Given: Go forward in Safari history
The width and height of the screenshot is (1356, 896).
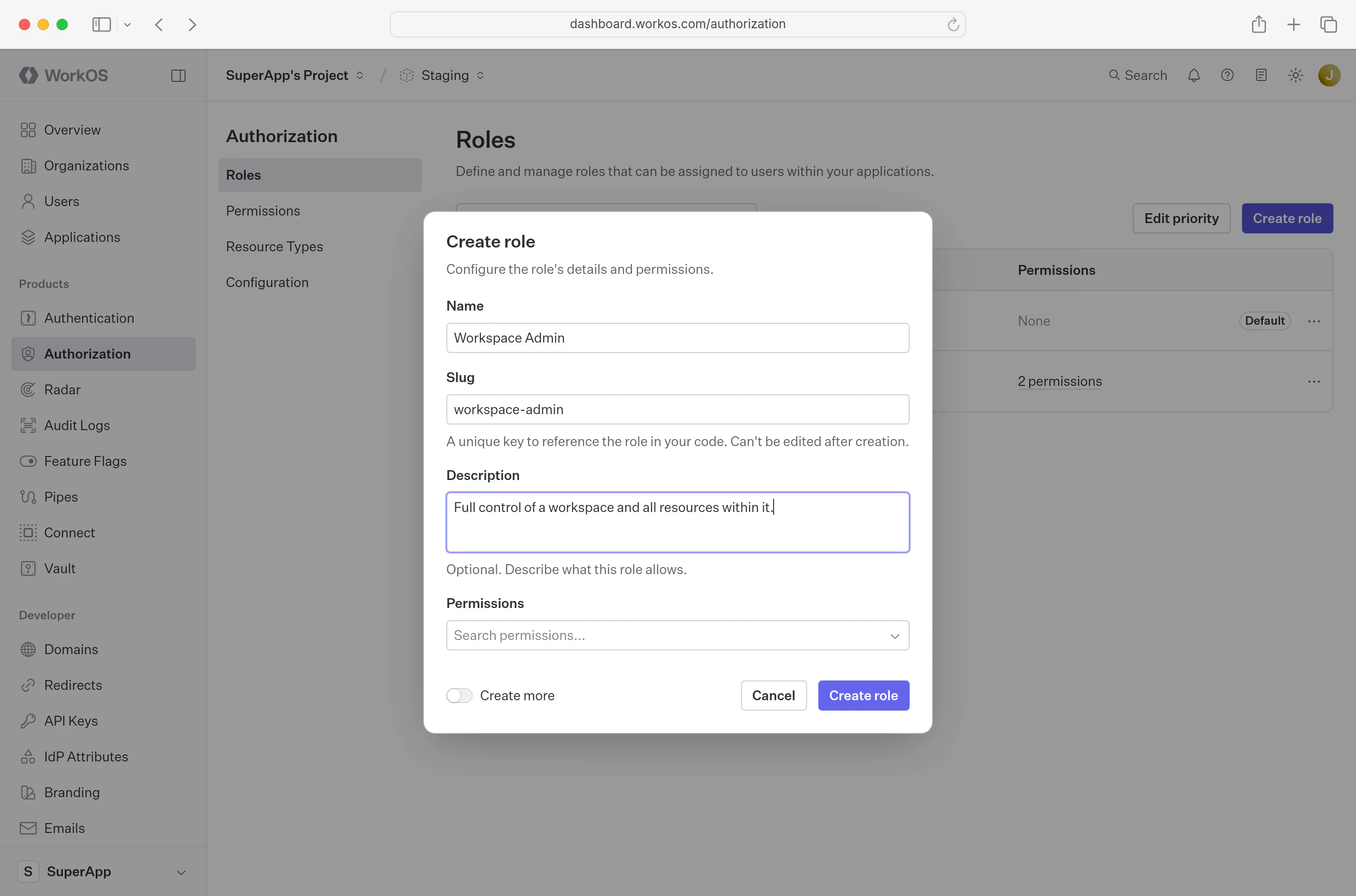Looking at the screenshot, I should [x=193, y=24].
